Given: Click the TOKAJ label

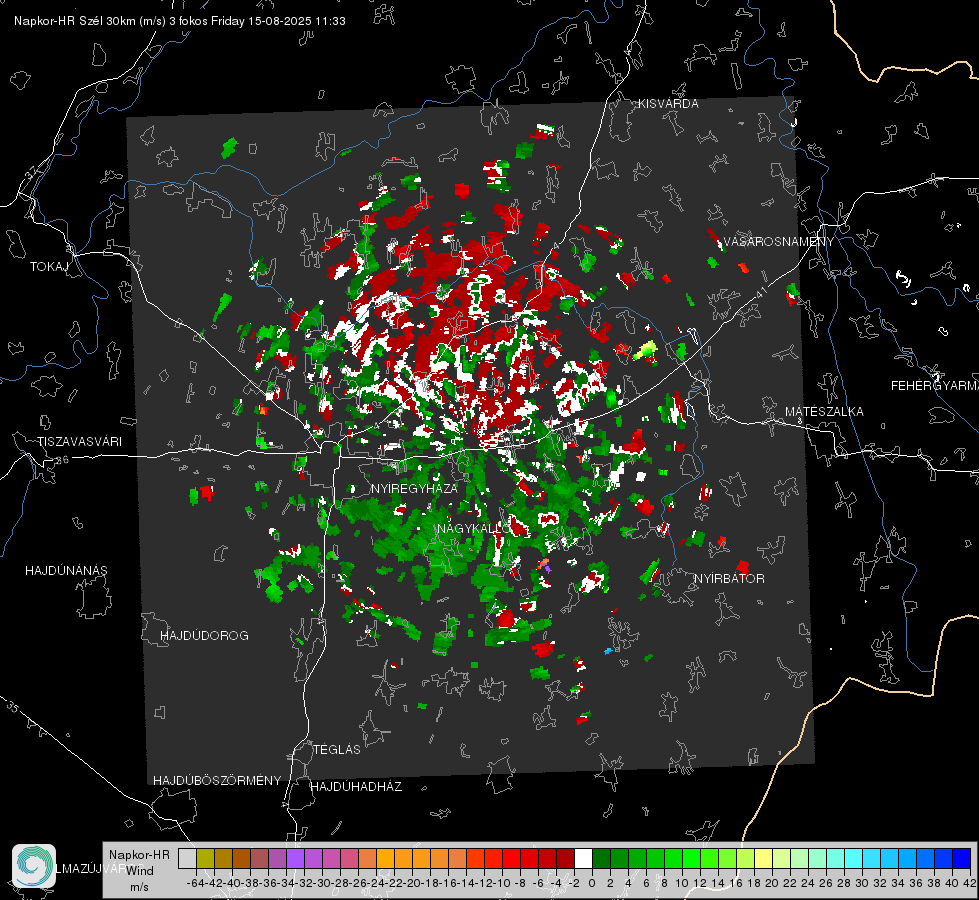Looking at the screenshot, I should click(x=49, y=267).
